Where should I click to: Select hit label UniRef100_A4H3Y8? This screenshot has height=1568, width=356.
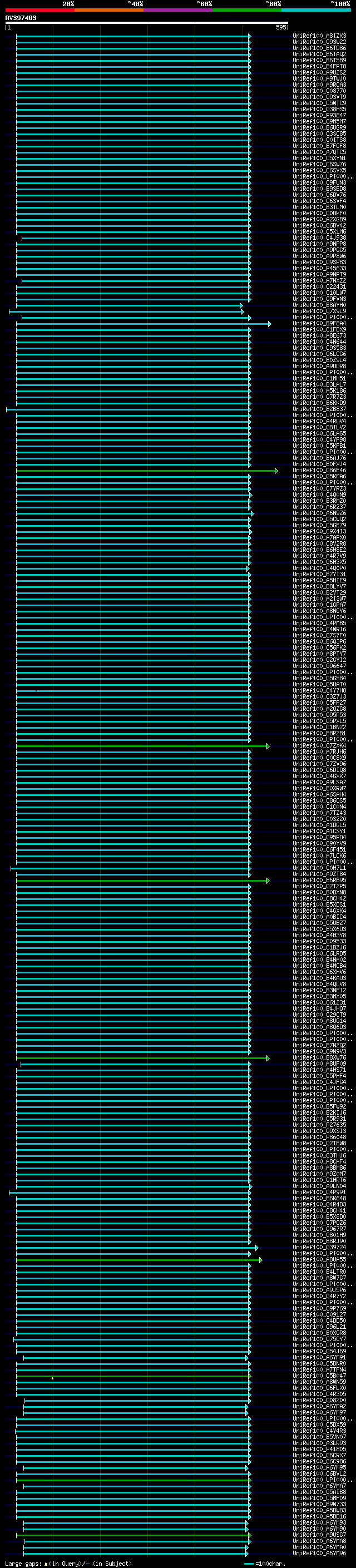(x=319, y=936)
